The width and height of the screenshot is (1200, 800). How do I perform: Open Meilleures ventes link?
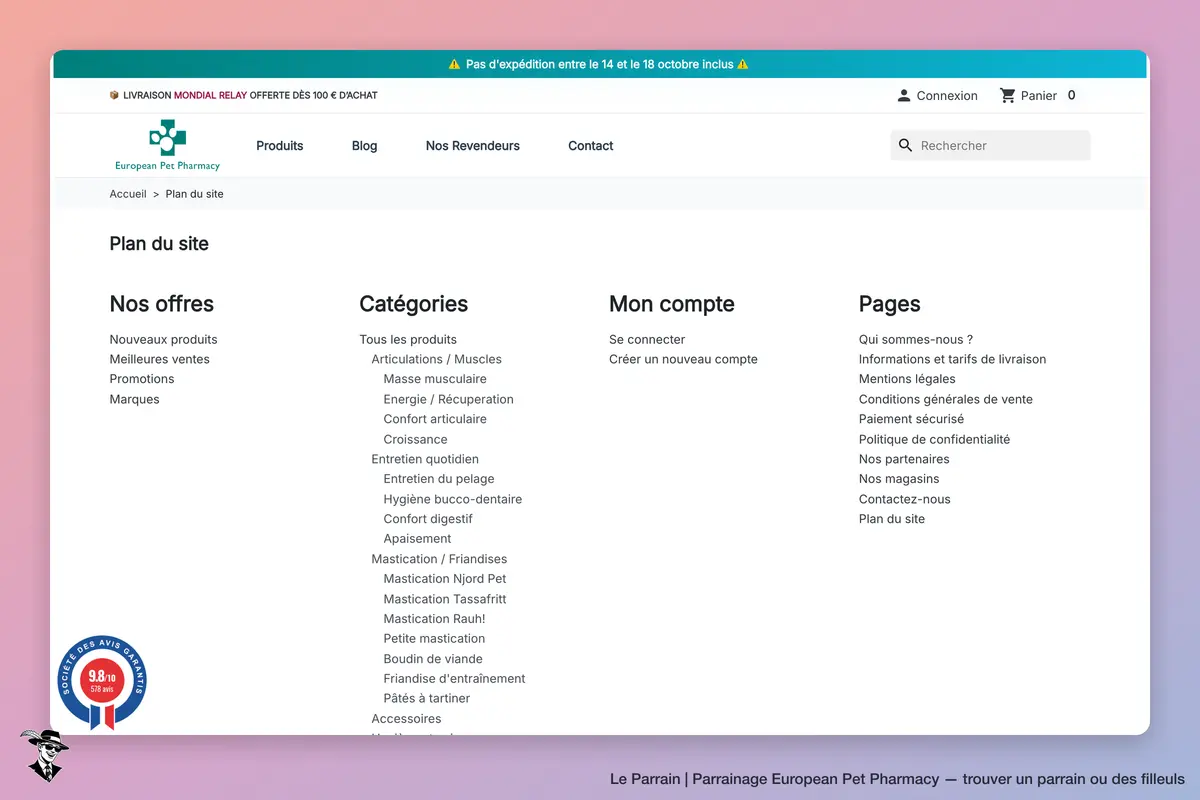coord(160,359)
